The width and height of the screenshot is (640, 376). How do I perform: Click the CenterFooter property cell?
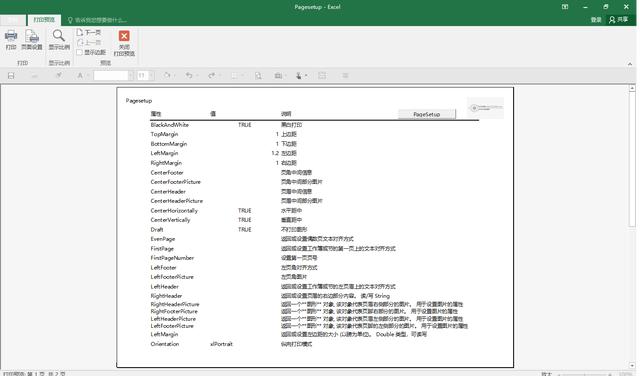[x=167, y=172]
